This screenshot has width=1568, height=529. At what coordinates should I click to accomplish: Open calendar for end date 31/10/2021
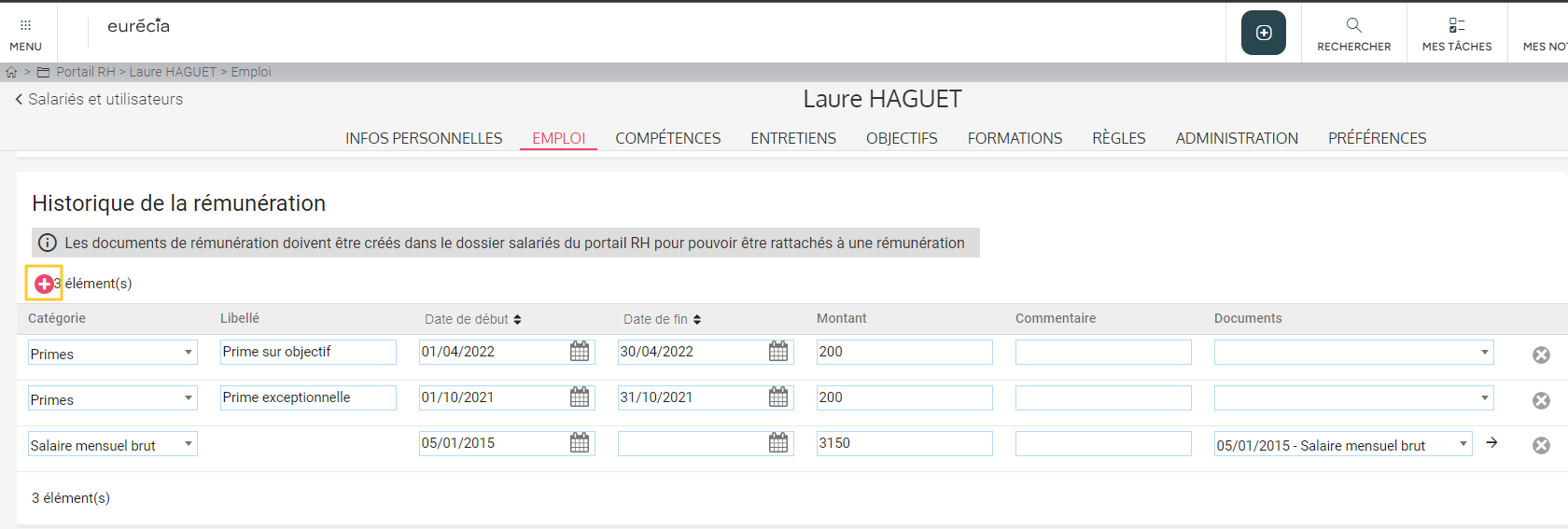click(x=778, y=397)
